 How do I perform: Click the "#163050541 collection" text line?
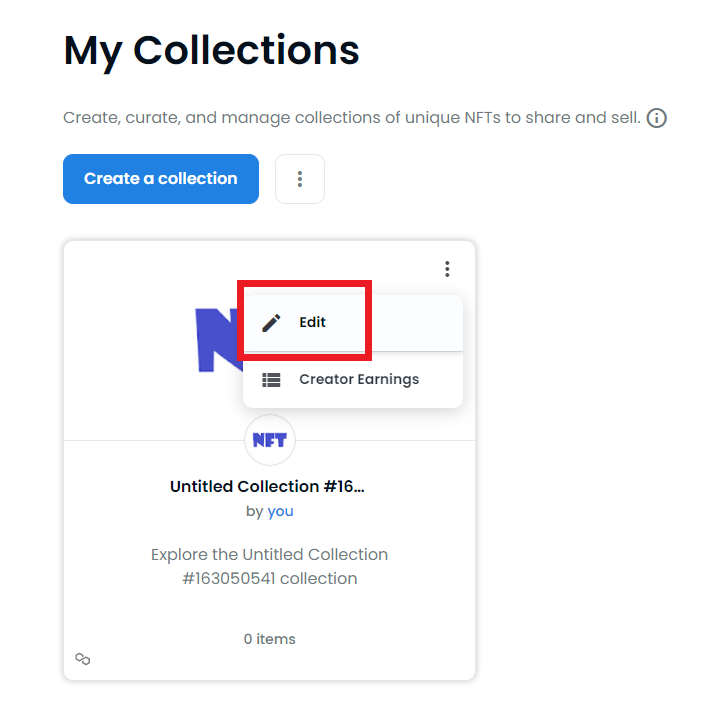pos(270,578)
